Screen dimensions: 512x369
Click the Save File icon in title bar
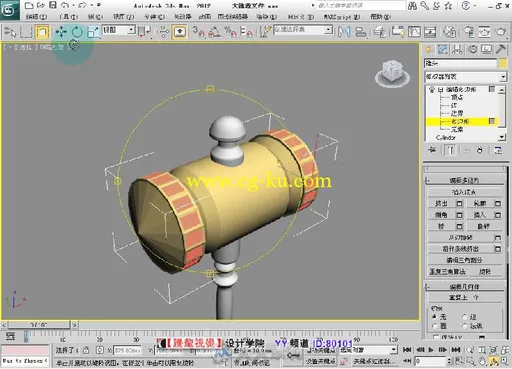53,5
